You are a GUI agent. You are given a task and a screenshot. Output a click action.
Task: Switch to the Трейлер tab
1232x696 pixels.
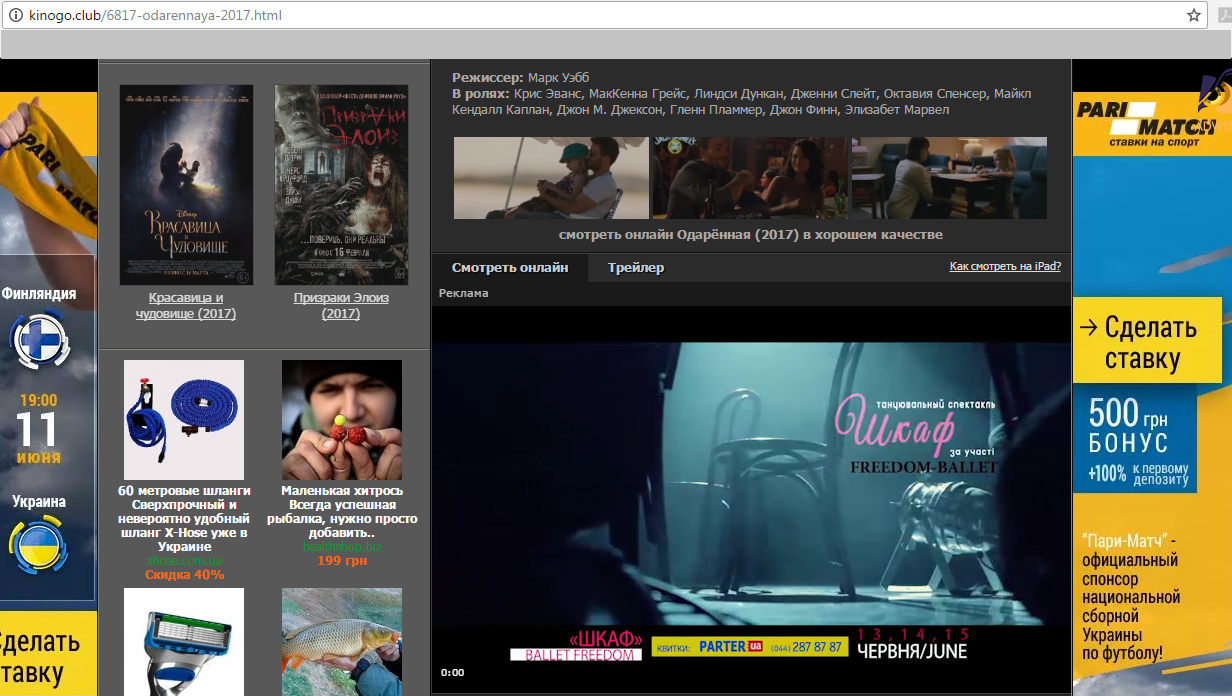tap(635, 268)
